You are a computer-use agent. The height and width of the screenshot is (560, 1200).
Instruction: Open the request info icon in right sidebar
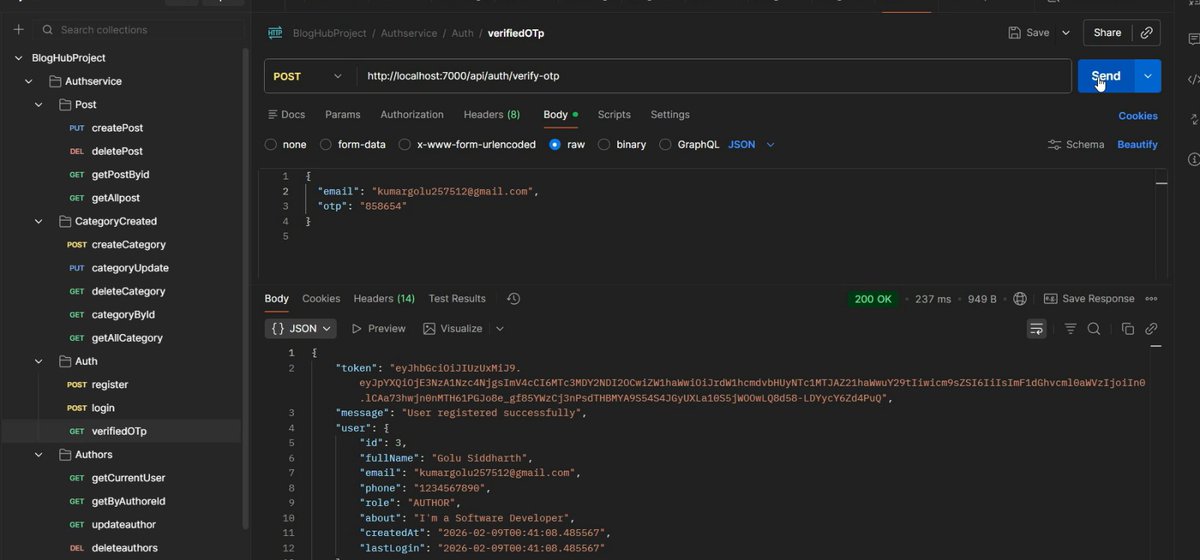(1193, 160)
